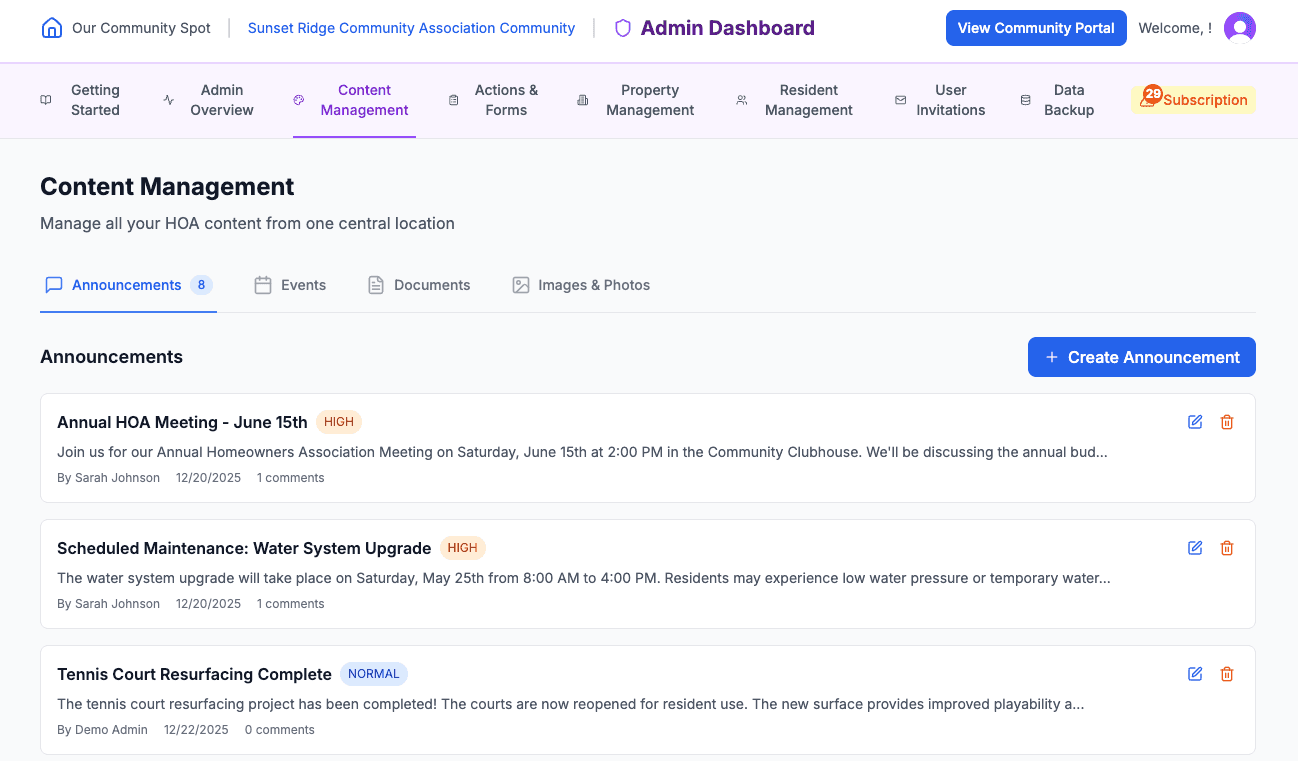Viewport: 1298px width, 761px height.
Task: Open the Documents tab
Action: (x=418, y=285)
